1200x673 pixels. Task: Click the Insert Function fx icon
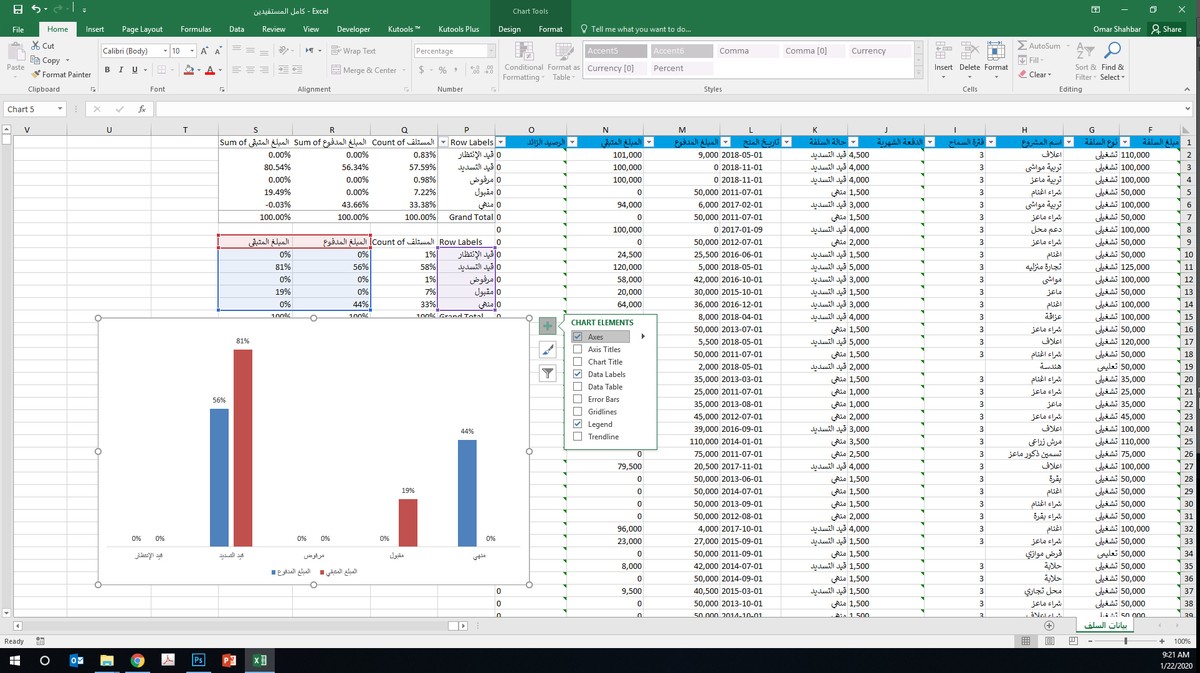point(142,109)
